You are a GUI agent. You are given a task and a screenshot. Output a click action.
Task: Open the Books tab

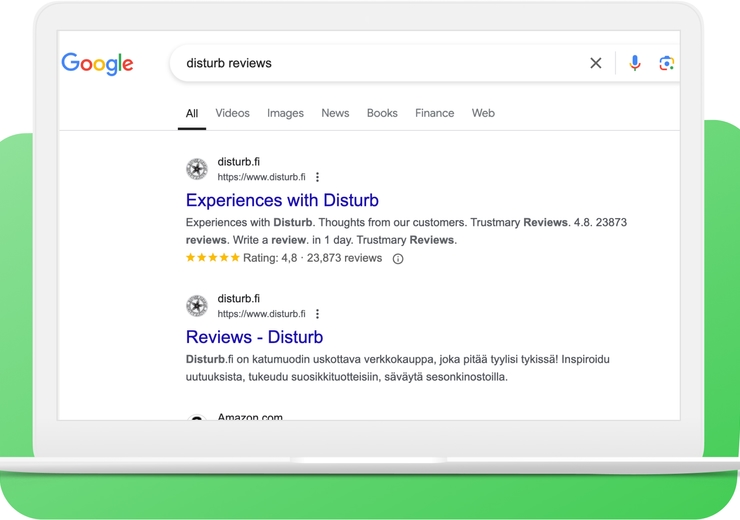click(382, 113)
